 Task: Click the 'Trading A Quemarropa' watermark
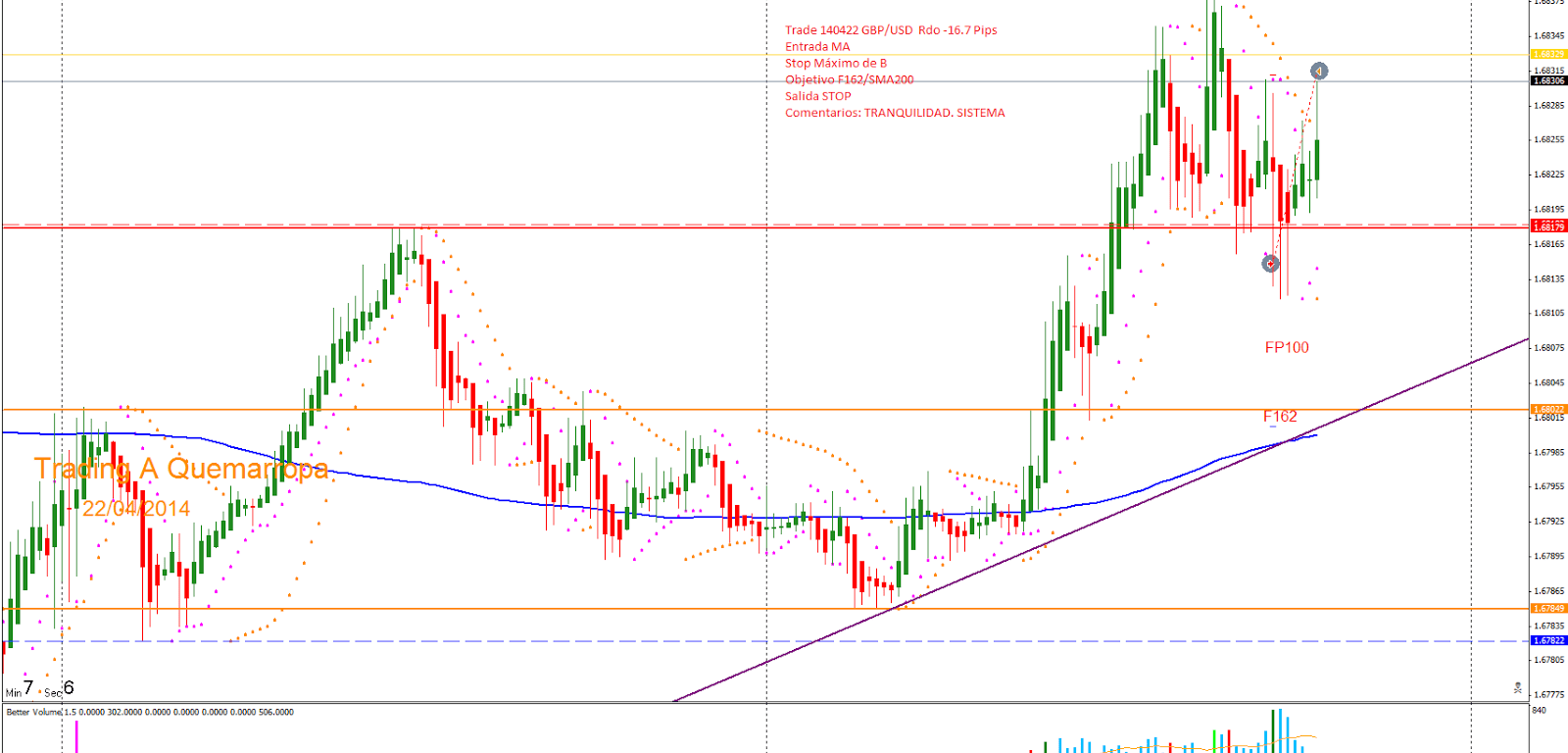tap(181, 469)
